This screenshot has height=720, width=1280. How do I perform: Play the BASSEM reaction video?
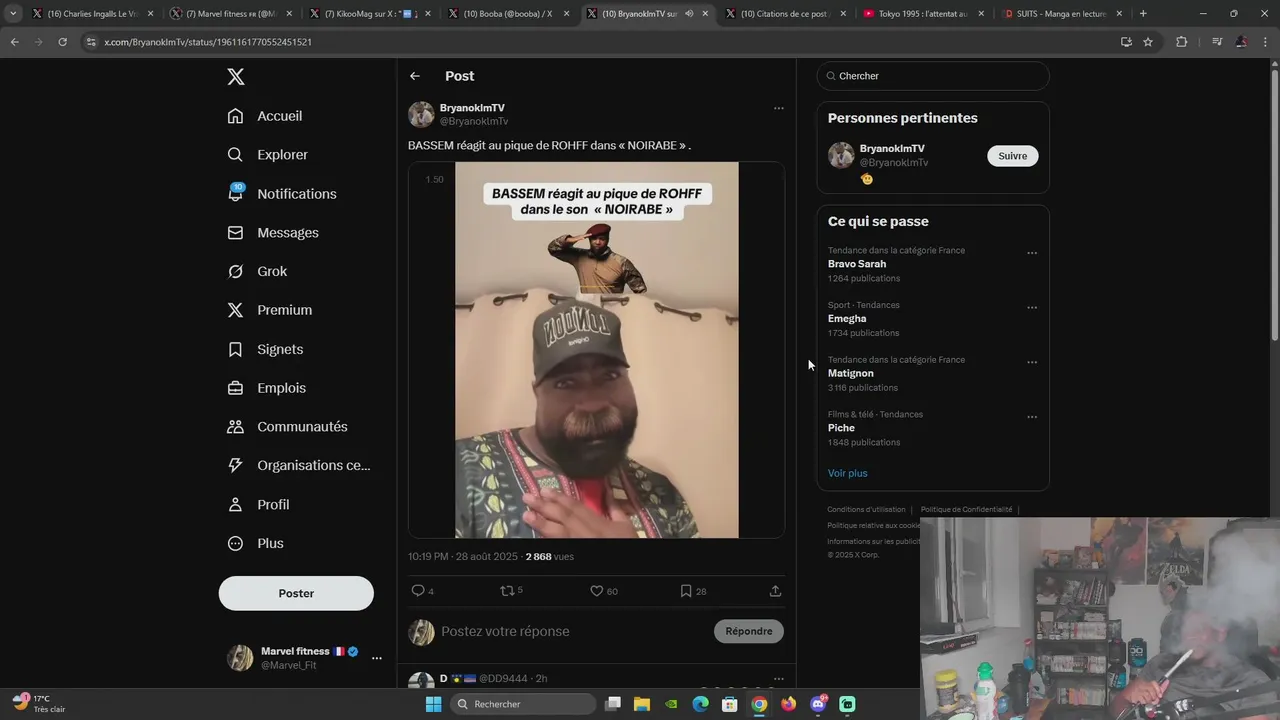[597, 350]
